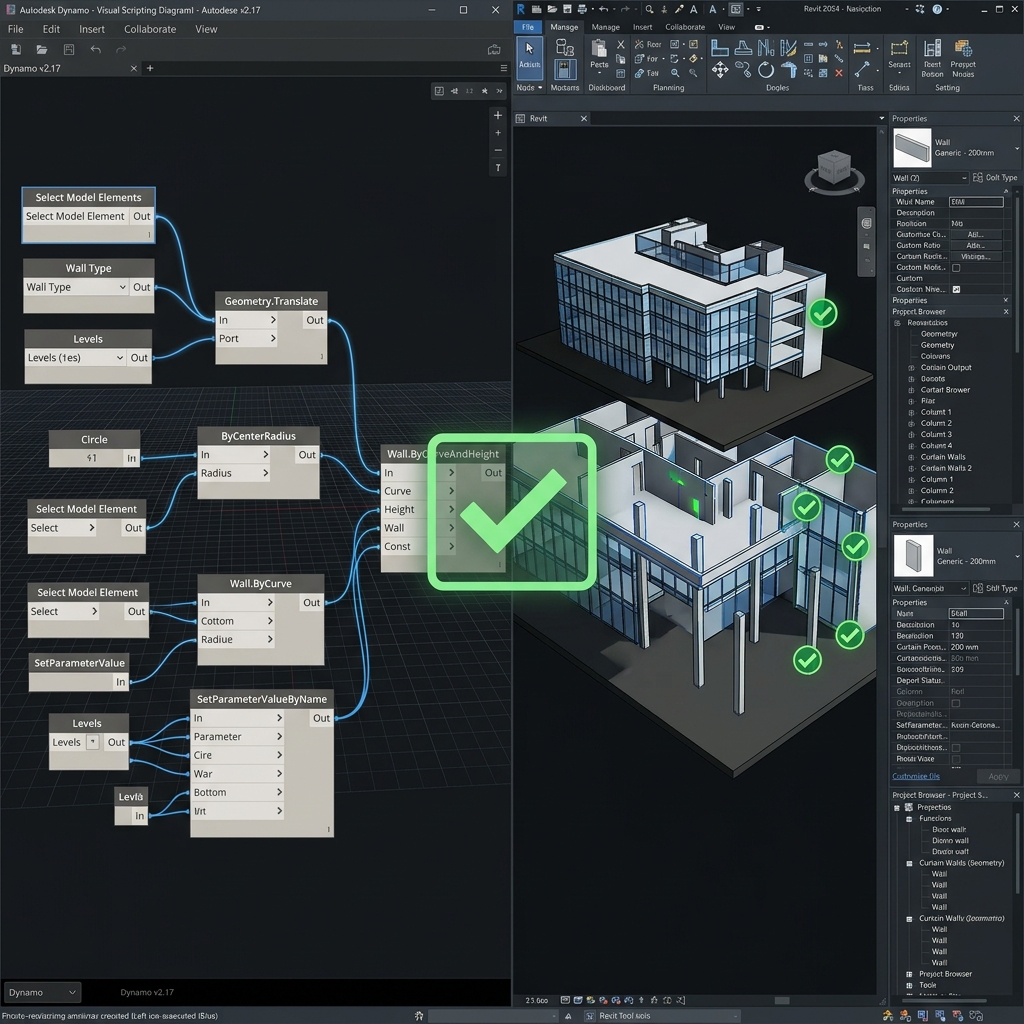Open the Wall Type node dropdown

pyautogui.click(x=122, y=287)
